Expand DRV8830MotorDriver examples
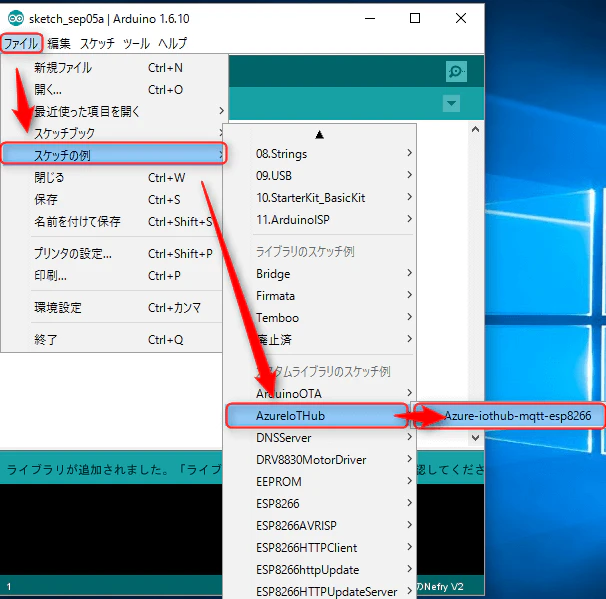 (320, 459)
